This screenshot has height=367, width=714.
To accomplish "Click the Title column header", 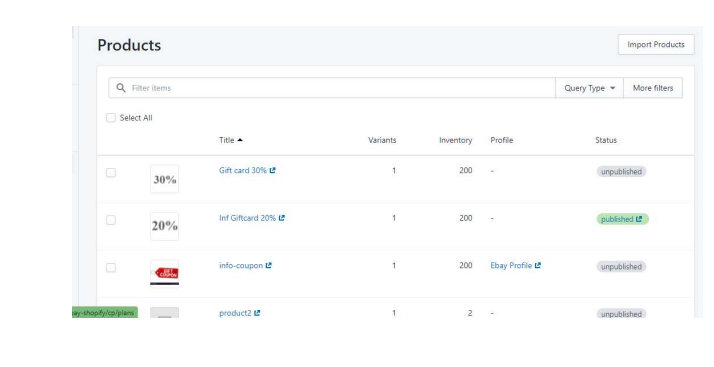I will point(226,140).
